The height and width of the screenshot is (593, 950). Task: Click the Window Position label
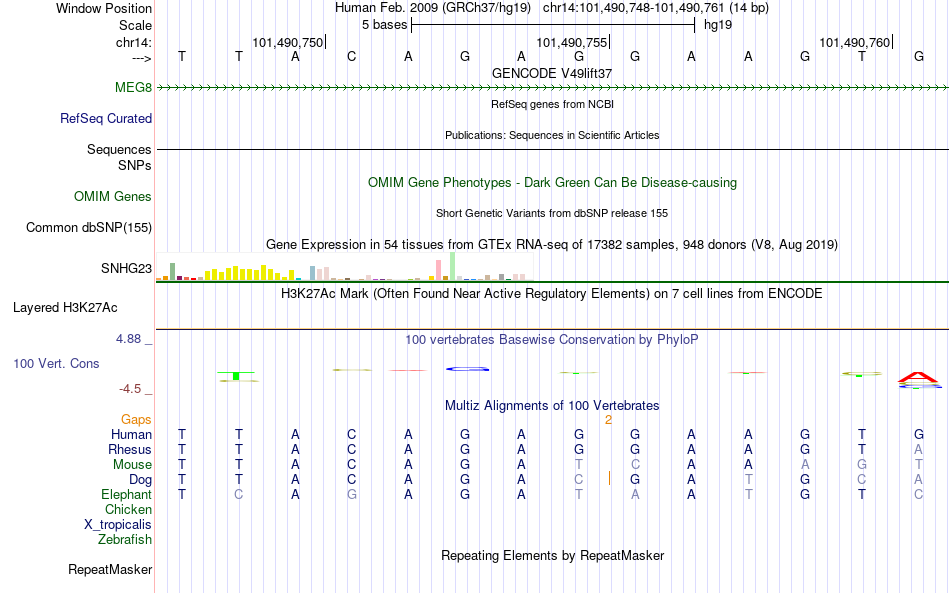(x=104, y=8)
